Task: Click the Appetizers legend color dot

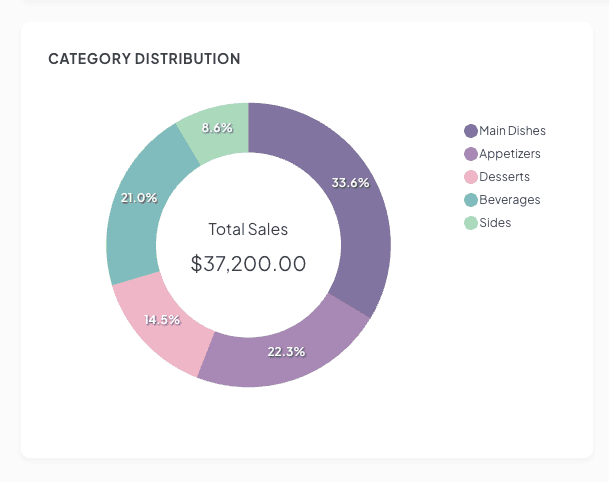Action: [x=471, y=154]
